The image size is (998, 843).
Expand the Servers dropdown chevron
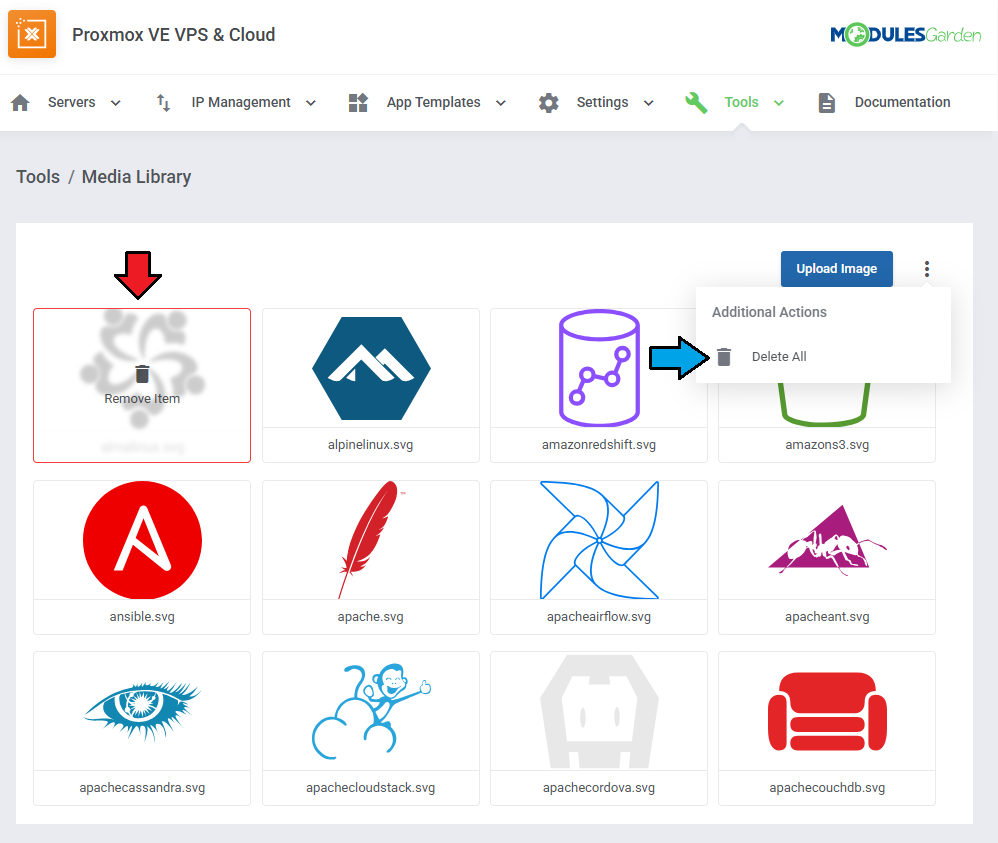(x=116, y=103)
